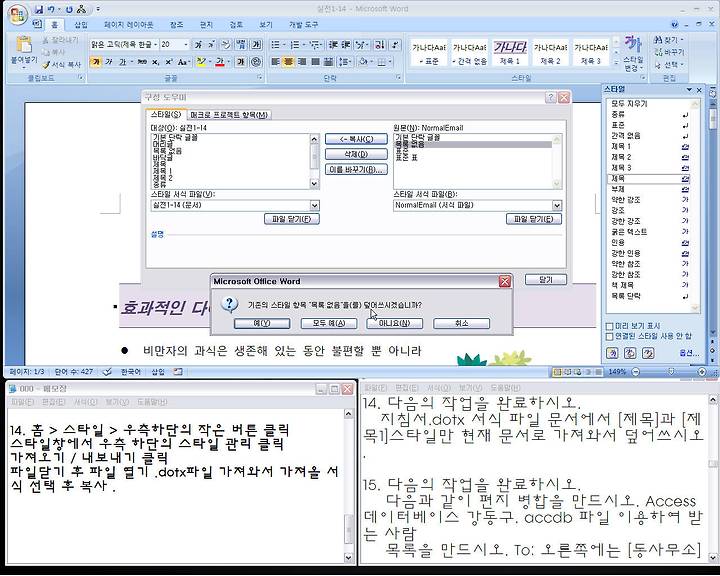Switch to Macro Project Items tab in organizer
The height and width of the screenshot is (576, 720).
click(229, 115)
